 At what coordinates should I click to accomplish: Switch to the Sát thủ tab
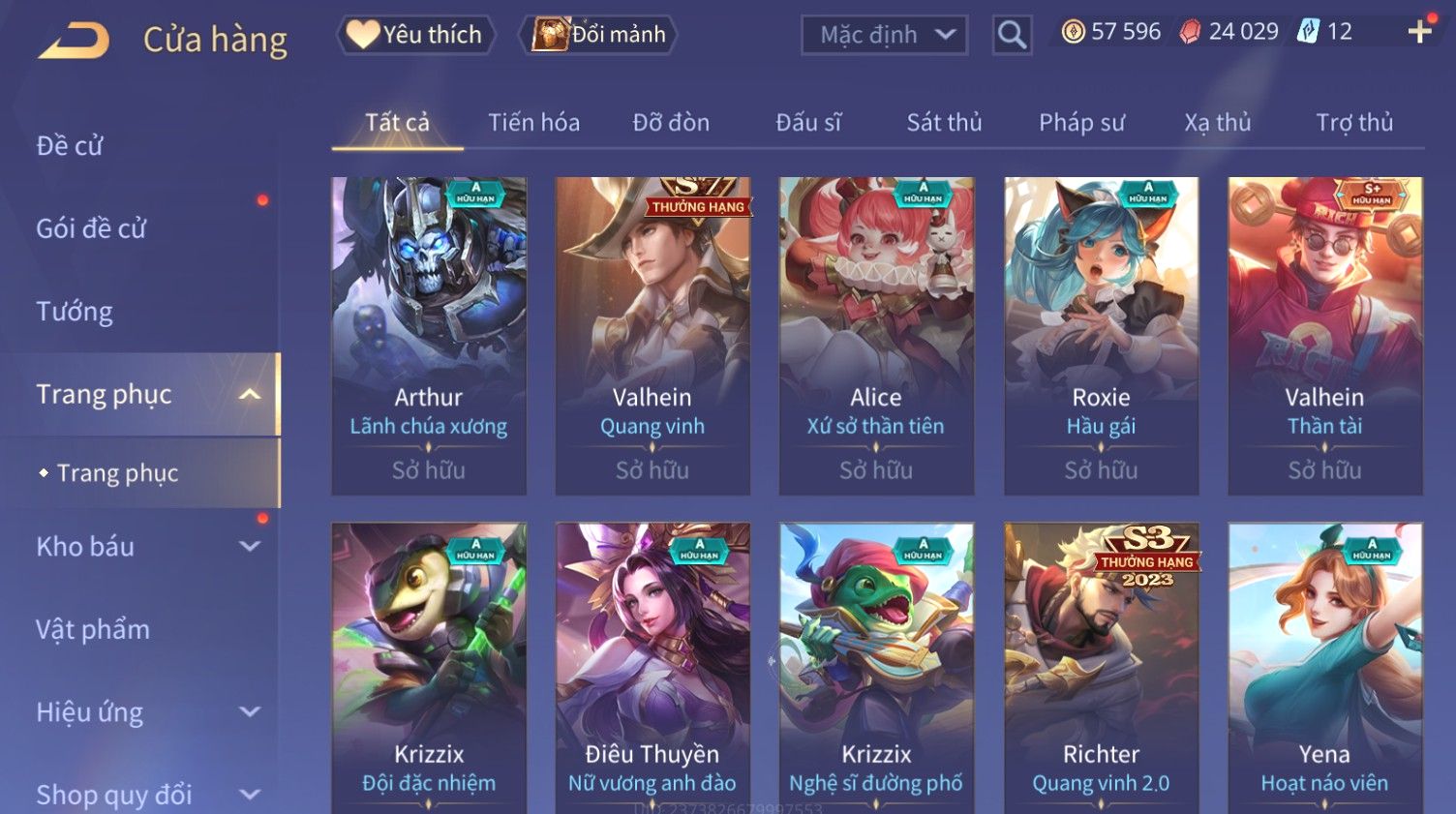(944, 123)
